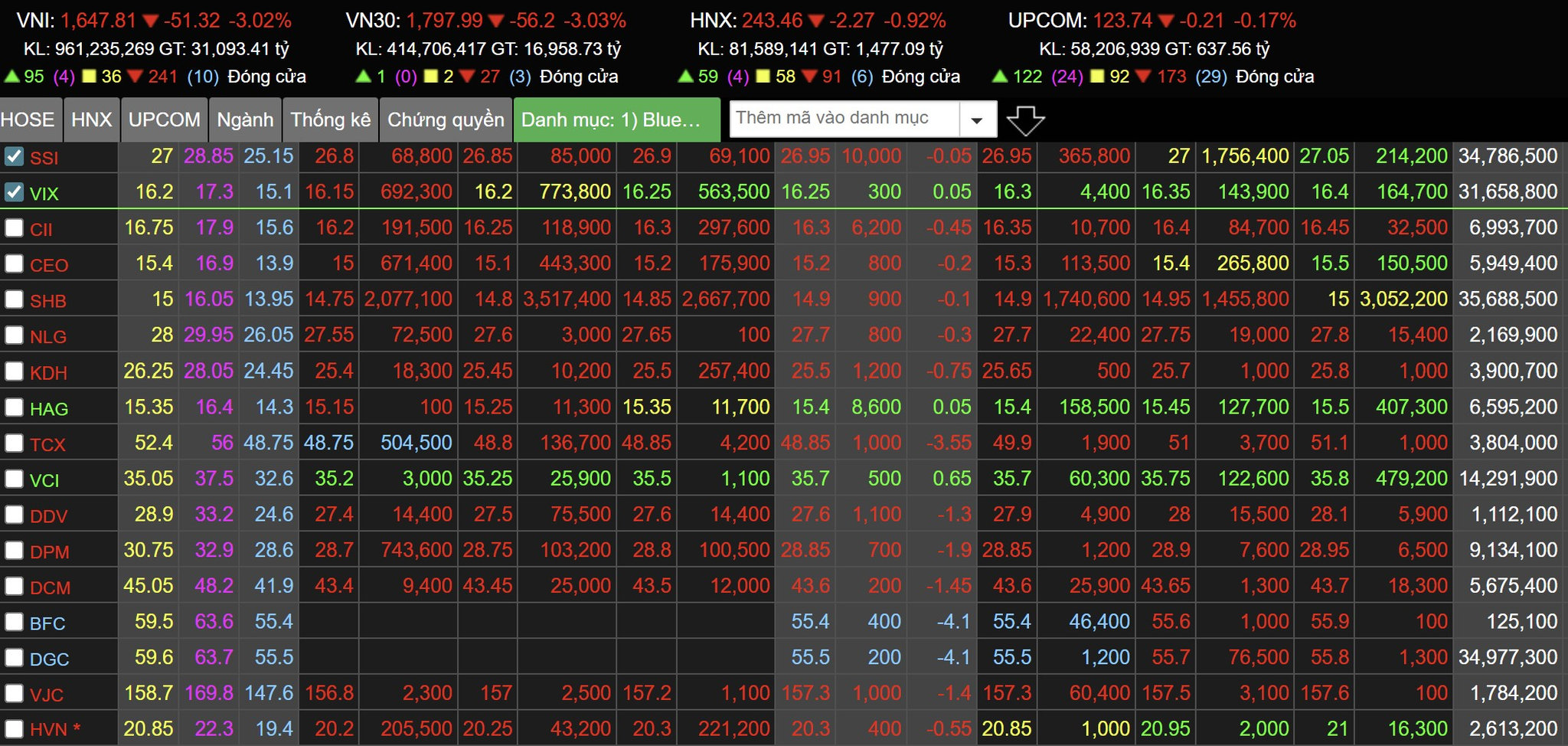The image size is (1568, 746).
Task: Click the CII ticker symbol
Action: pos(41,230)
